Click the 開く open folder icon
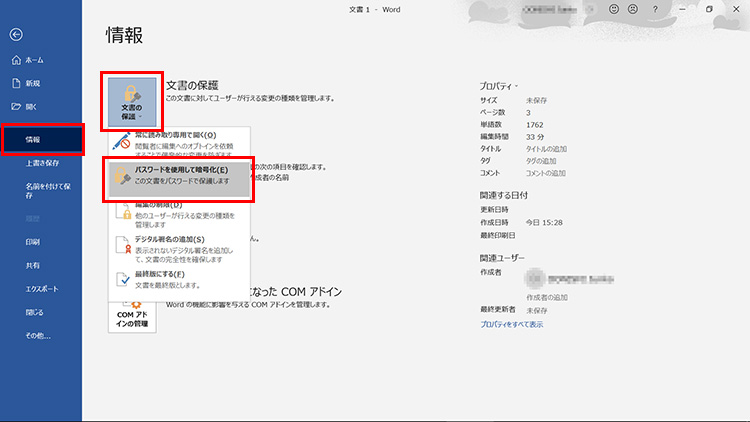 click(15, 106)
